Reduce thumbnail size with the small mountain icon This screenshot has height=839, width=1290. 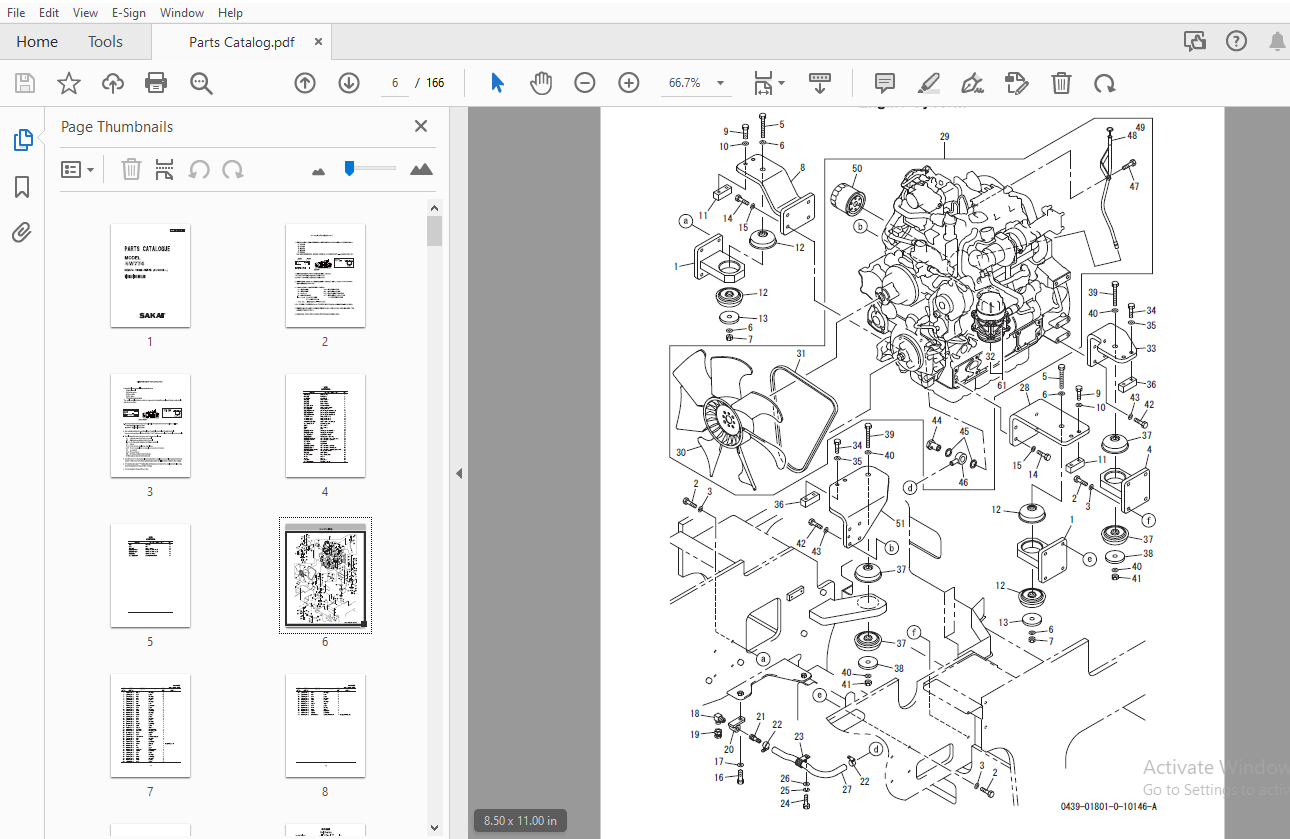pyautogui.click(x=319, y=171)
